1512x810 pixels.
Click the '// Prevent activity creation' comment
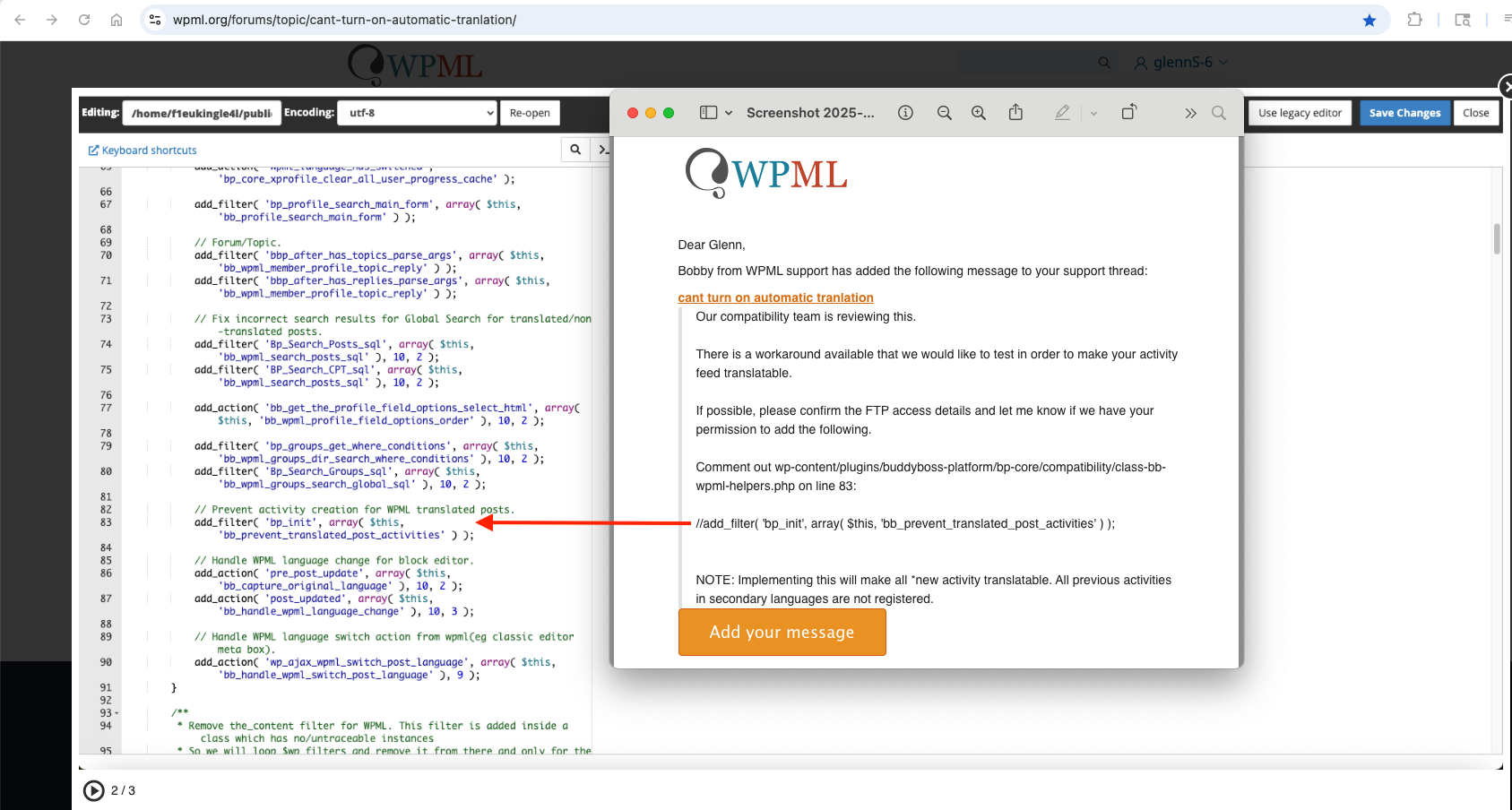(x=354, y=510)
